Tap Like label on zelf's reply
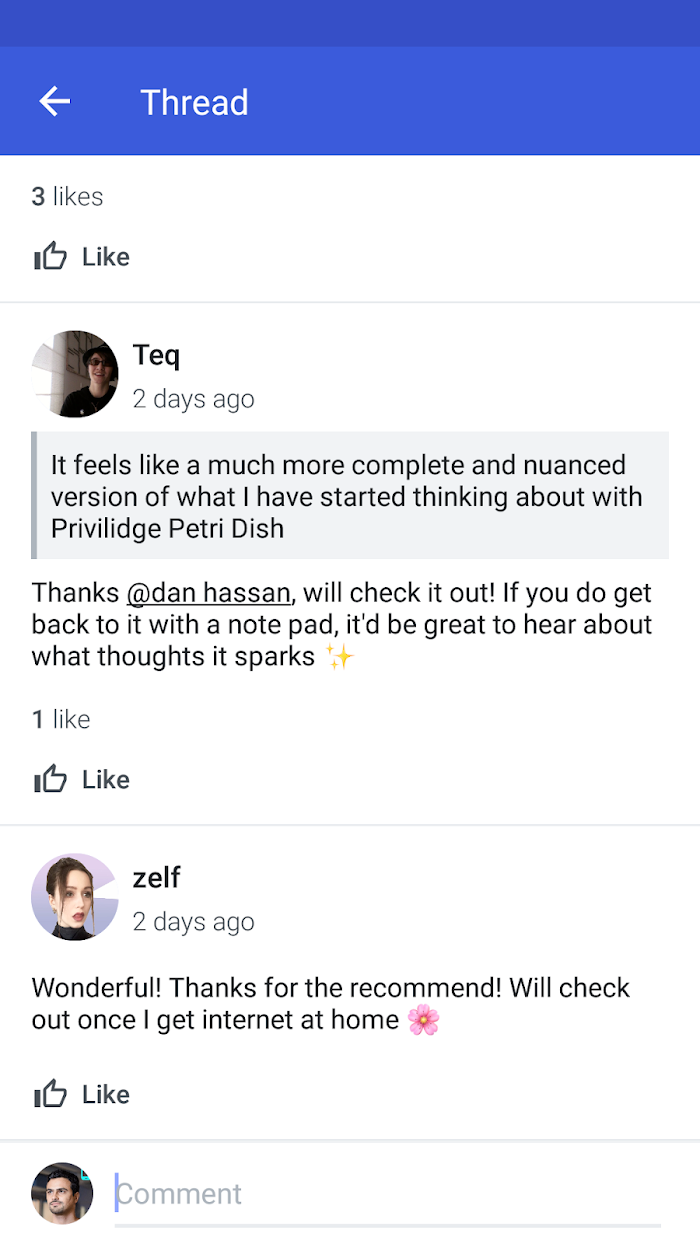Screen dimensions: 700x1244 pyautogui.click(x=106, y=1095)
